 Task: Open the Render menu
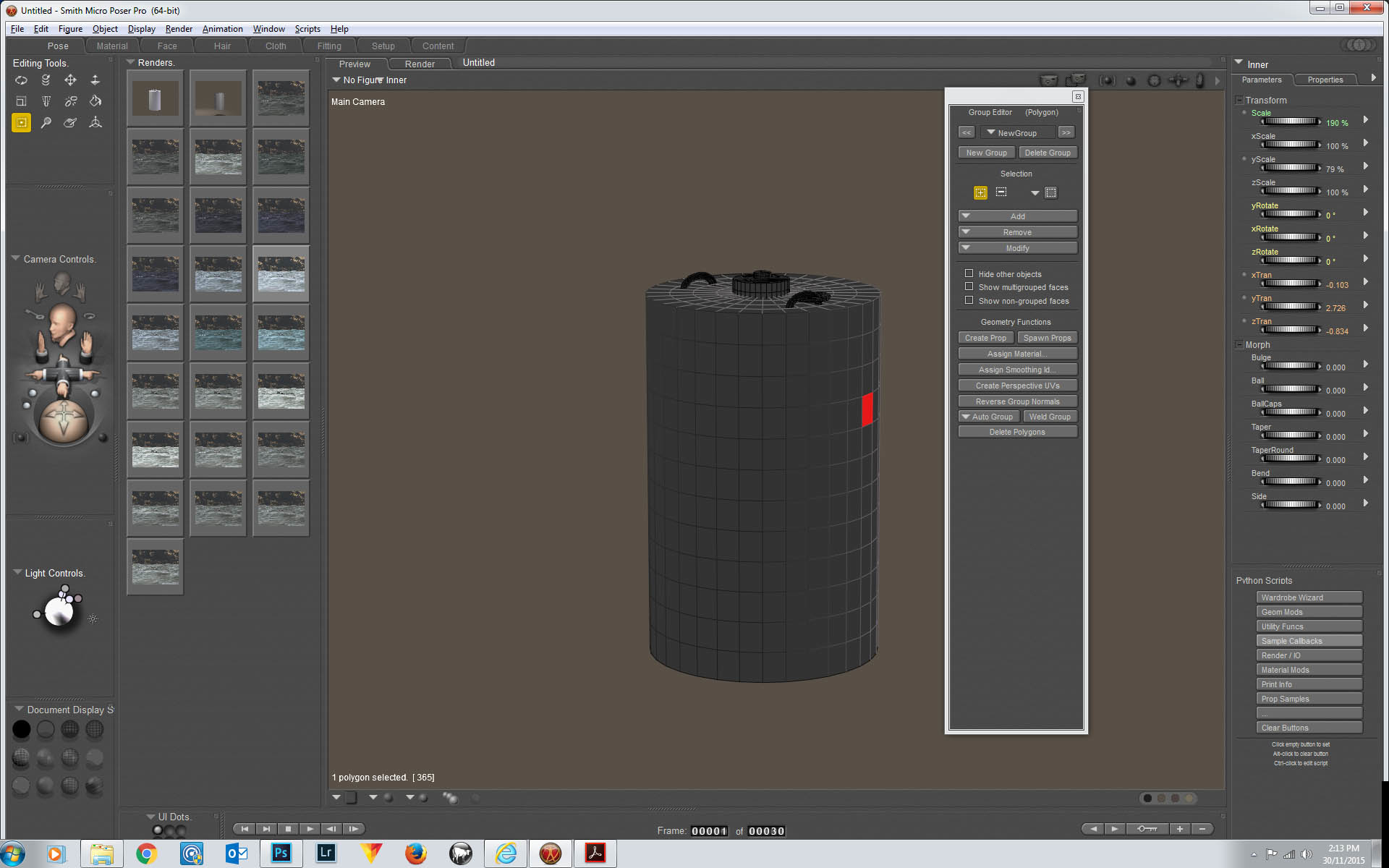179,29
